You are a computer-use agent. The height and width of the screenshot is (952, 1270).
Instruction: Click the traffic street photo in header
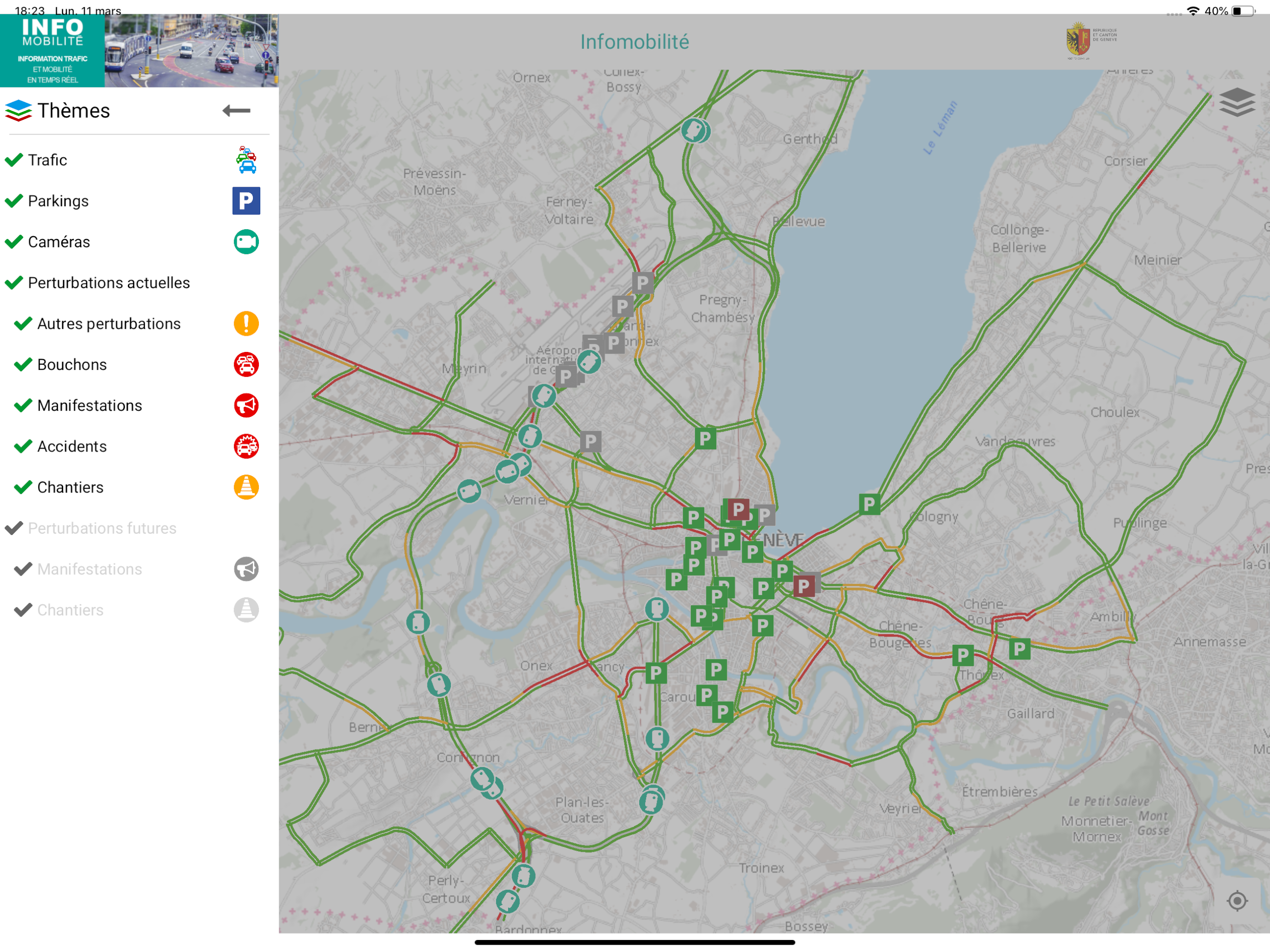point(192,50)
